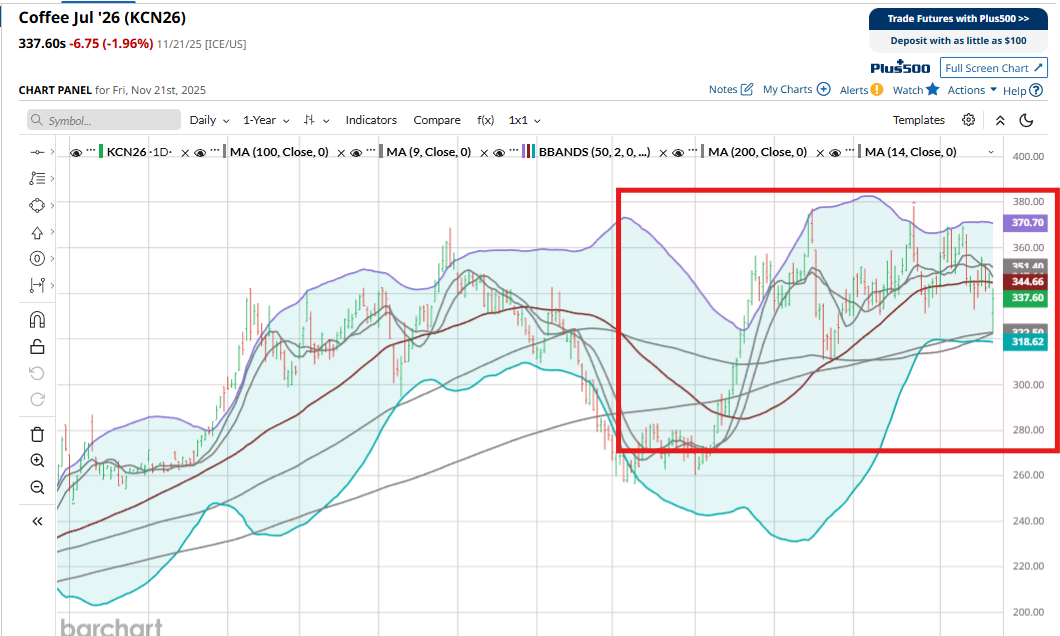Zoom in with the magnifier plus icon

tap(37, 461)
